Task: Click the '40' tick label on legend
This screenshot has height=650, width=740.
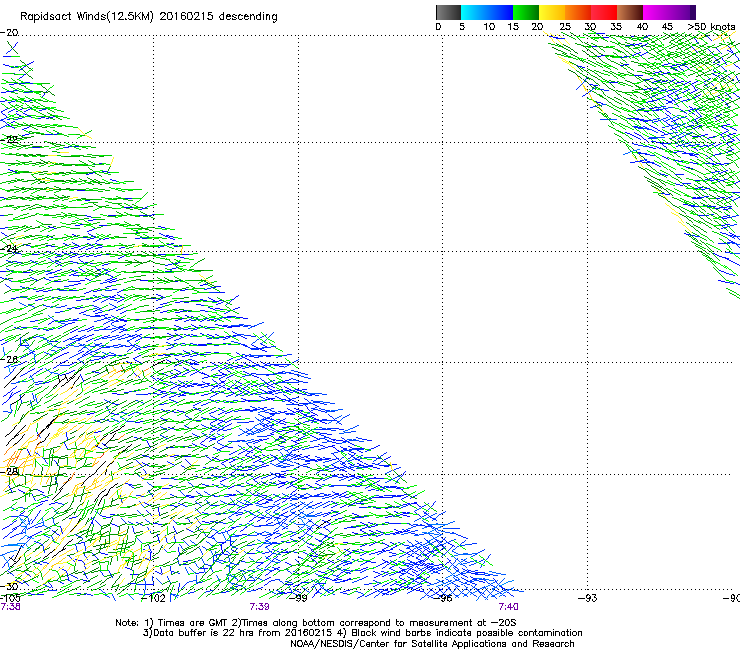Action: pyautogui.click(x=642, y=27)
